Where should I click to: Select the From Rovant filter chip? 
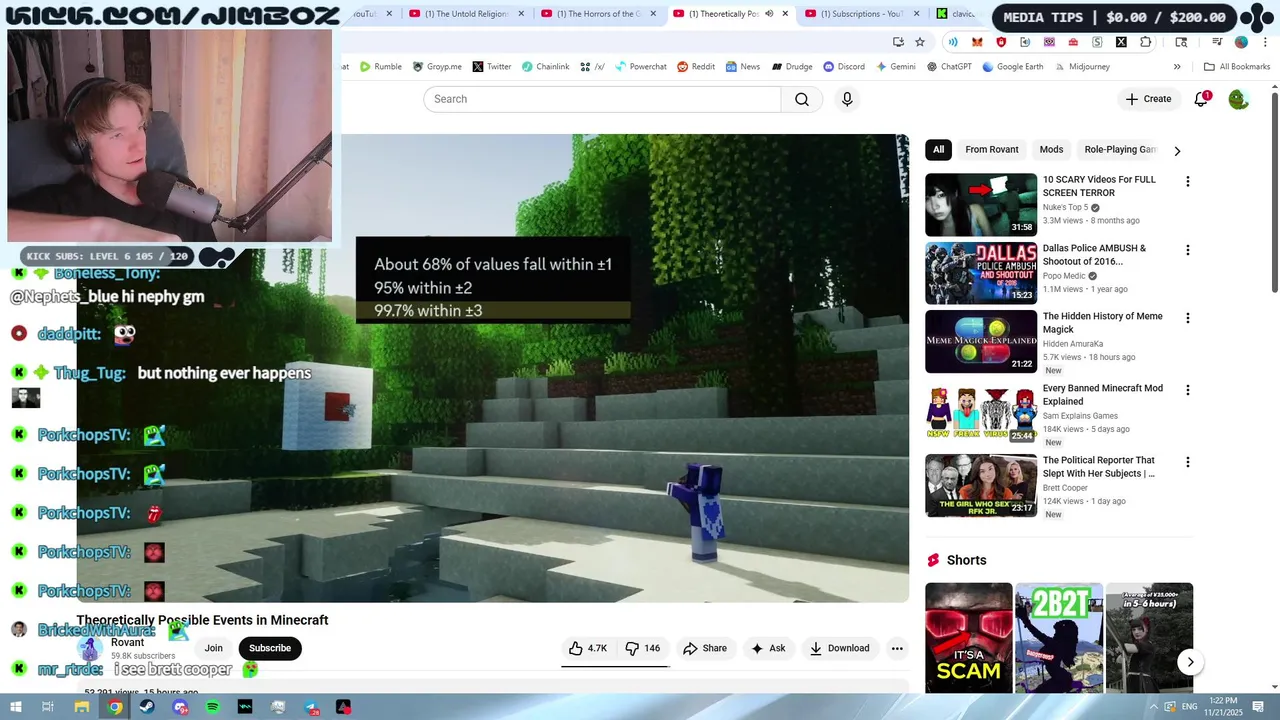tap(992, 150)
